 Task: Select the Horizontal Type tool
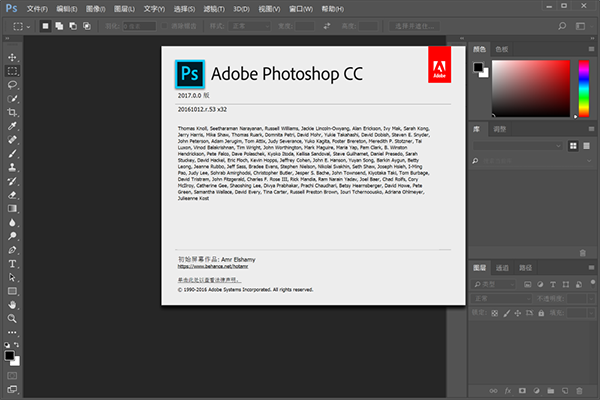point(12,264)
